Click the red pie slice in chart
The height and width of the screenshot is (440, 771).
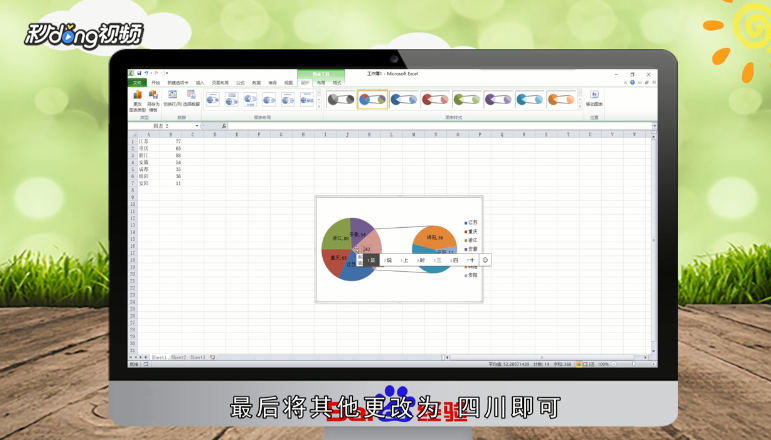point(334,262)
